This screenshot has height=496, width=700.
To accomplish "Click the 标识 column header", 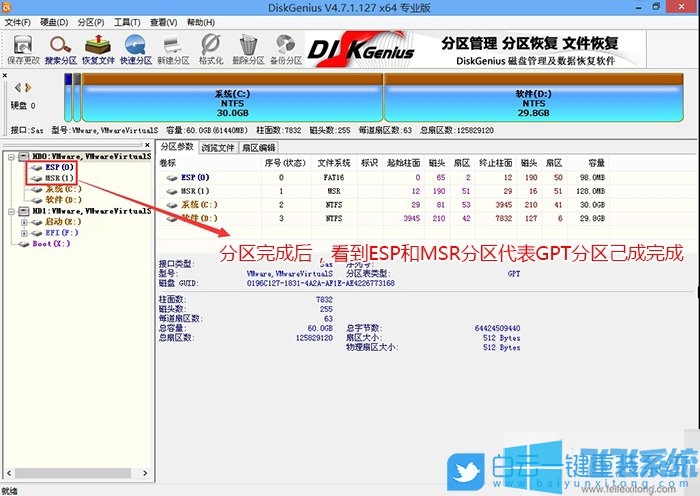I will [x=369, y=163].
